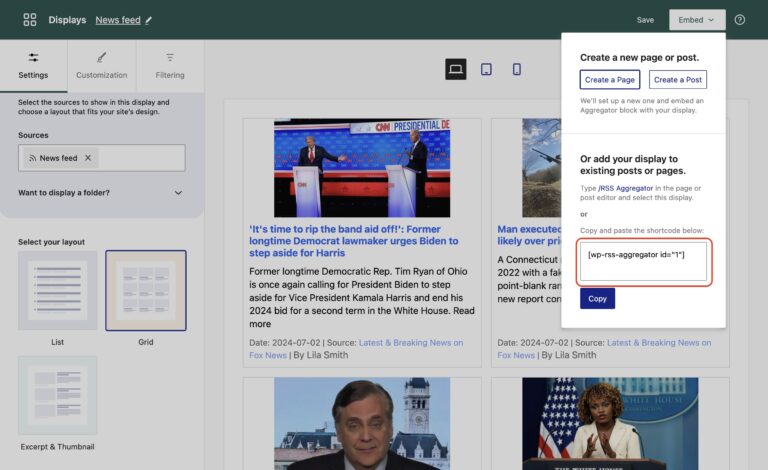Click the presidential debate article image
The image size is (768, 470).
tap(362, 168)
